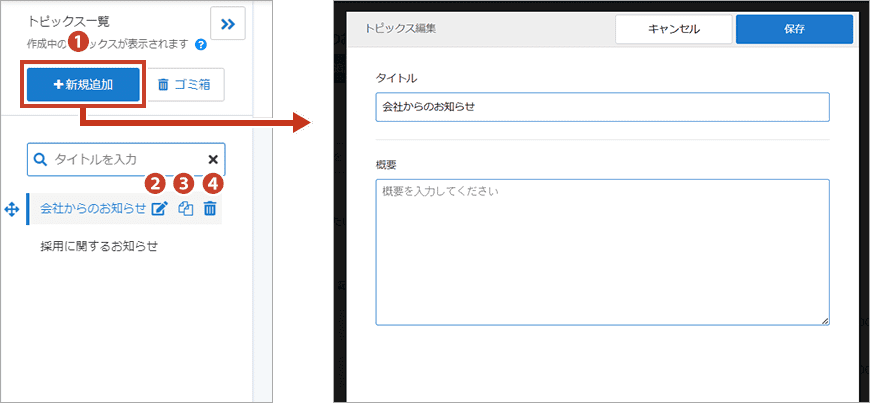Click the トピックス一覧 panel heading
Screen dimensions: 870x403
point(69,21)
